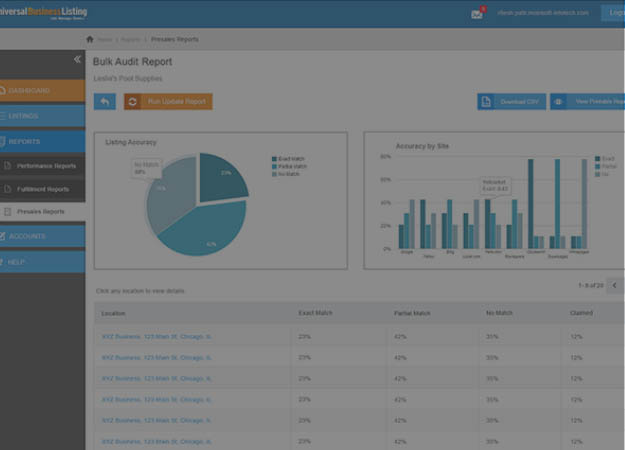Click Leslie's Pool Supplies subtitle
The width and height of the screenshot is (625, 450).
128,79
